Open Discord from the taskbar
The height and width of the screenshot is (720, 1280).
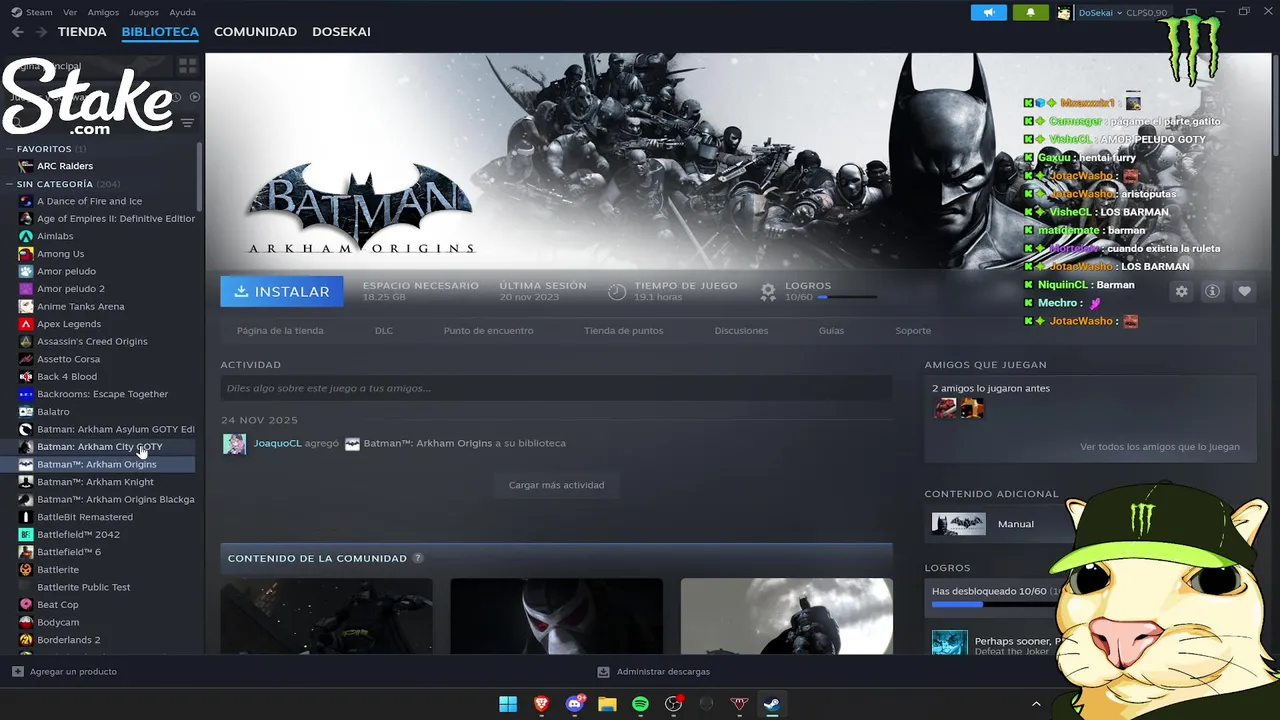click(x=574, y=704)
